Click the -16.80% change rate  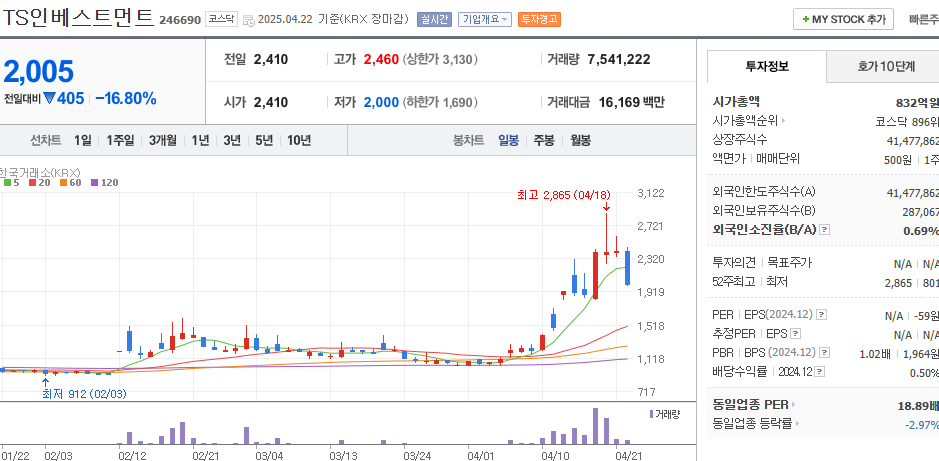[x=126, y=98]
